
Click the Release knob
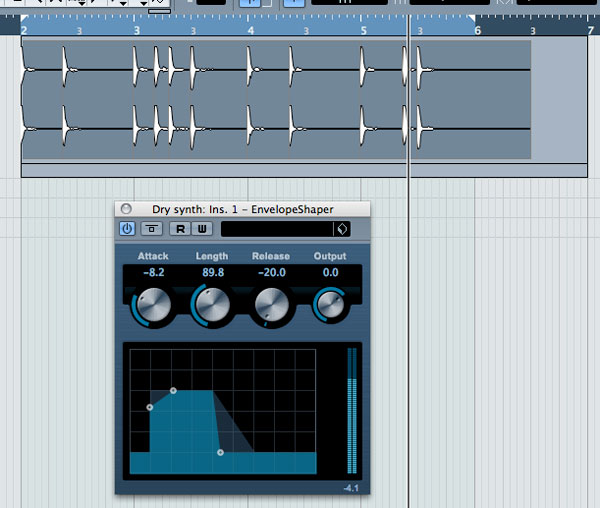[x=271, y=305]
